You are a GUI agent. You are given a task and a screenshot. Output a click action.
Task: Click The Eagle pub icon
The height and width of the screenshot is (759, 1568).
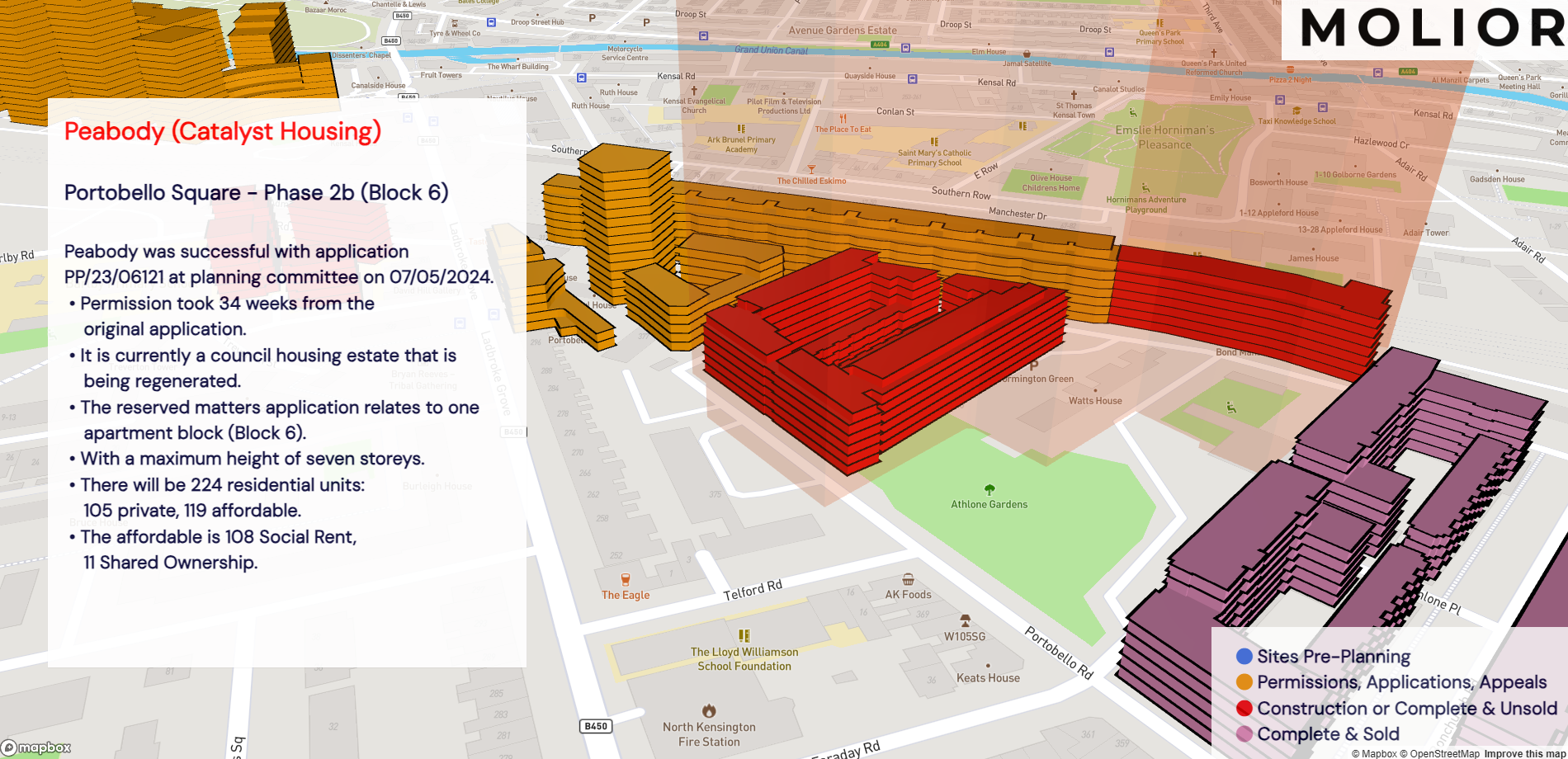[x=626, y=580]
